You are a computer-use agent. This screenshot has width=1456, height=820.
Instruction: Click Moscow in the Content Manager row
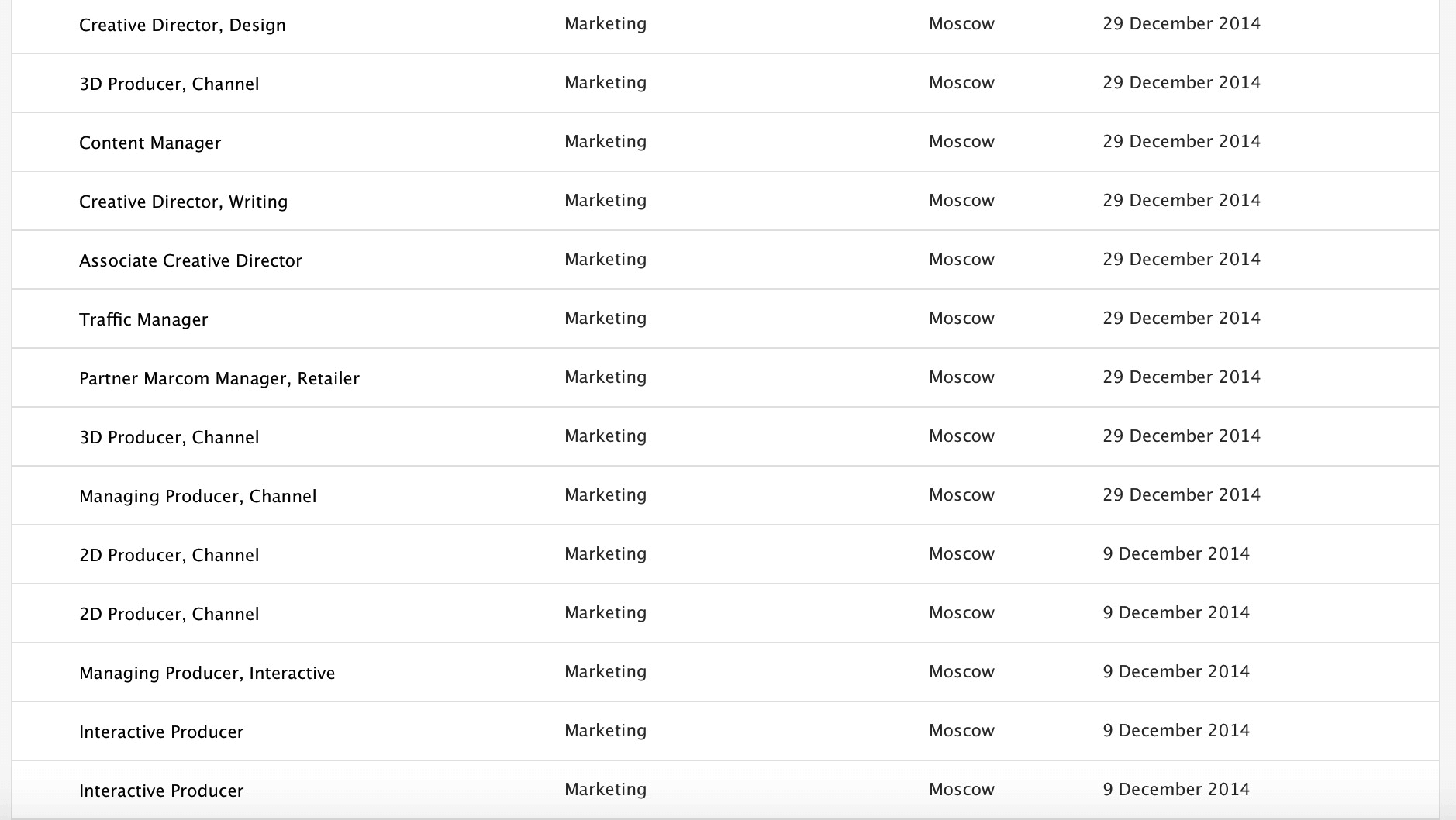(961, 141)
